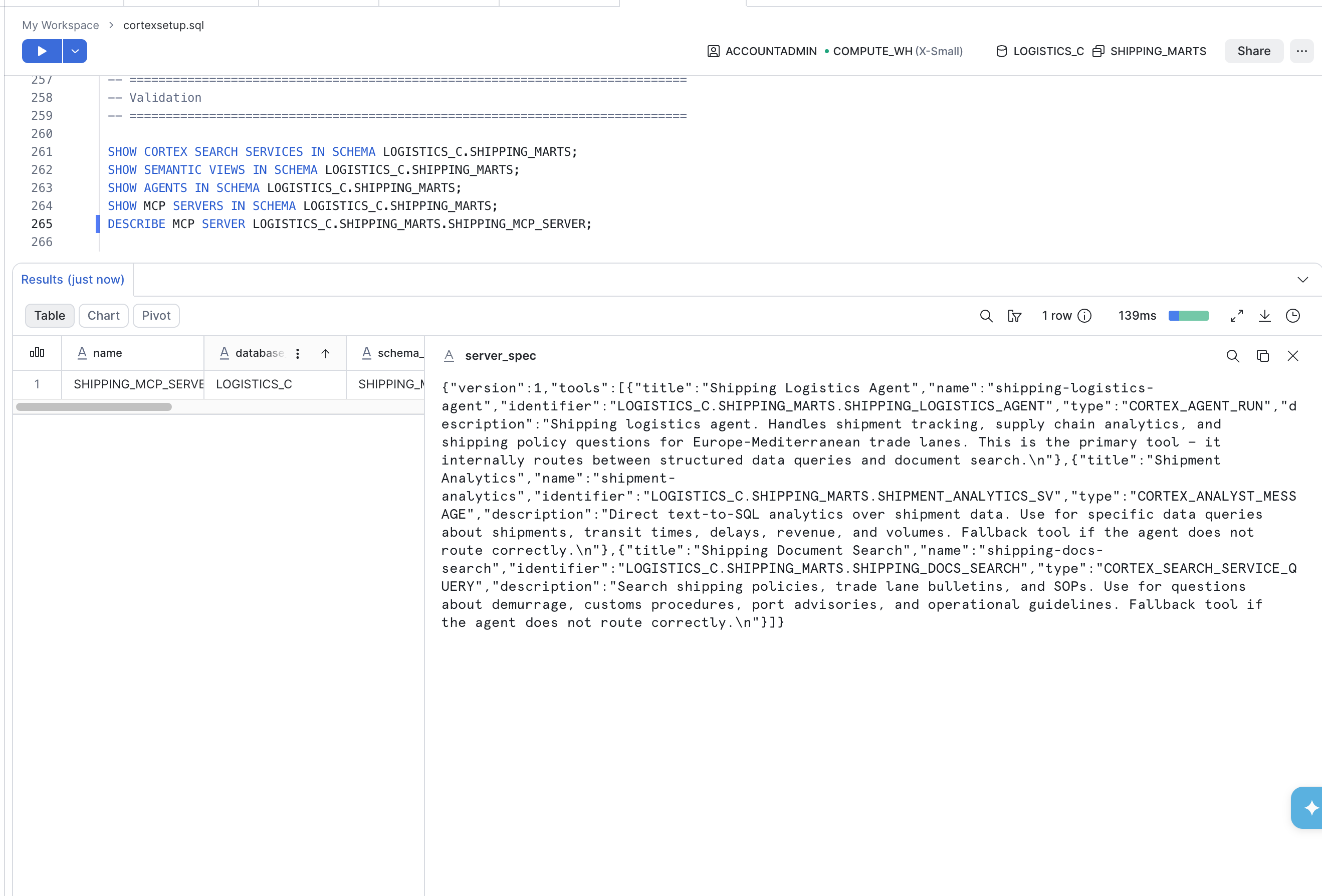The height and width of the screenshot is (896, 1322).
Task: Switch to Table view
Action: [x=50, y=316]
